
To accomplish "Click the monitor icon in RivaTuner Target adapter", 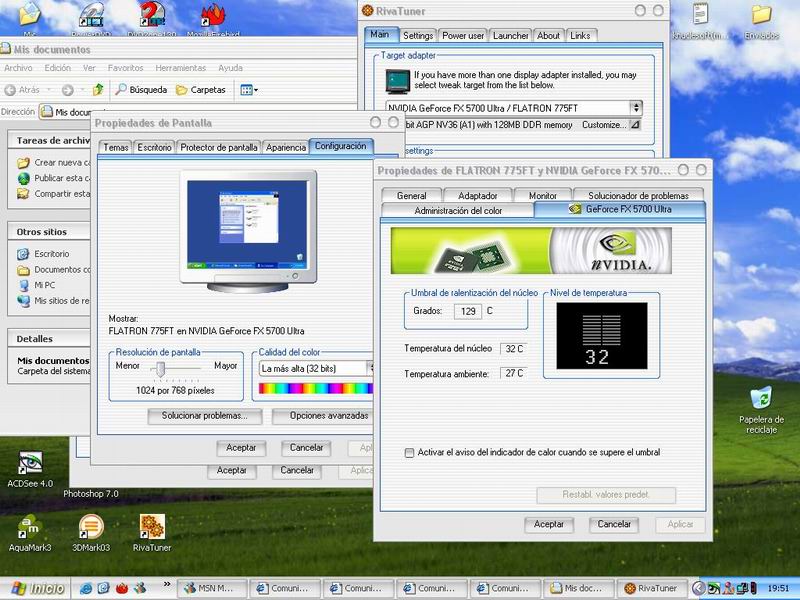I will tap(398, 82).
